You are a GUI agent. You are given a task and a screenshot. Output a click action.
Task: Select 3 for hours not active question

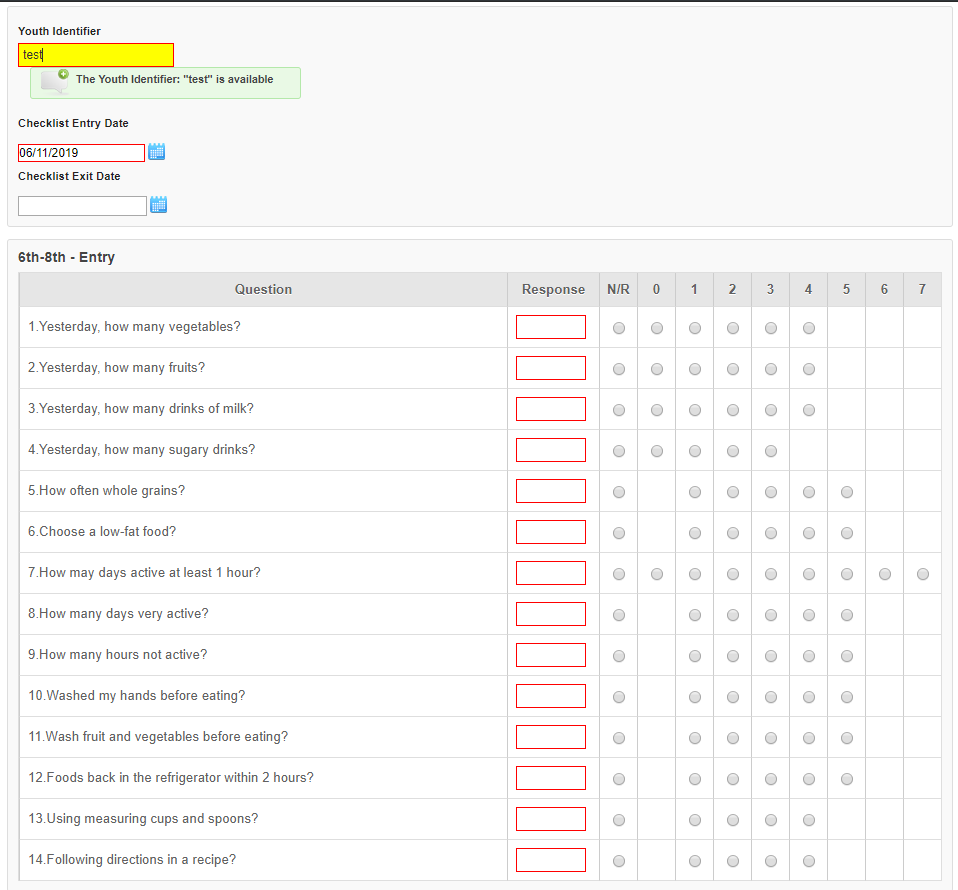tap(771, 655)
